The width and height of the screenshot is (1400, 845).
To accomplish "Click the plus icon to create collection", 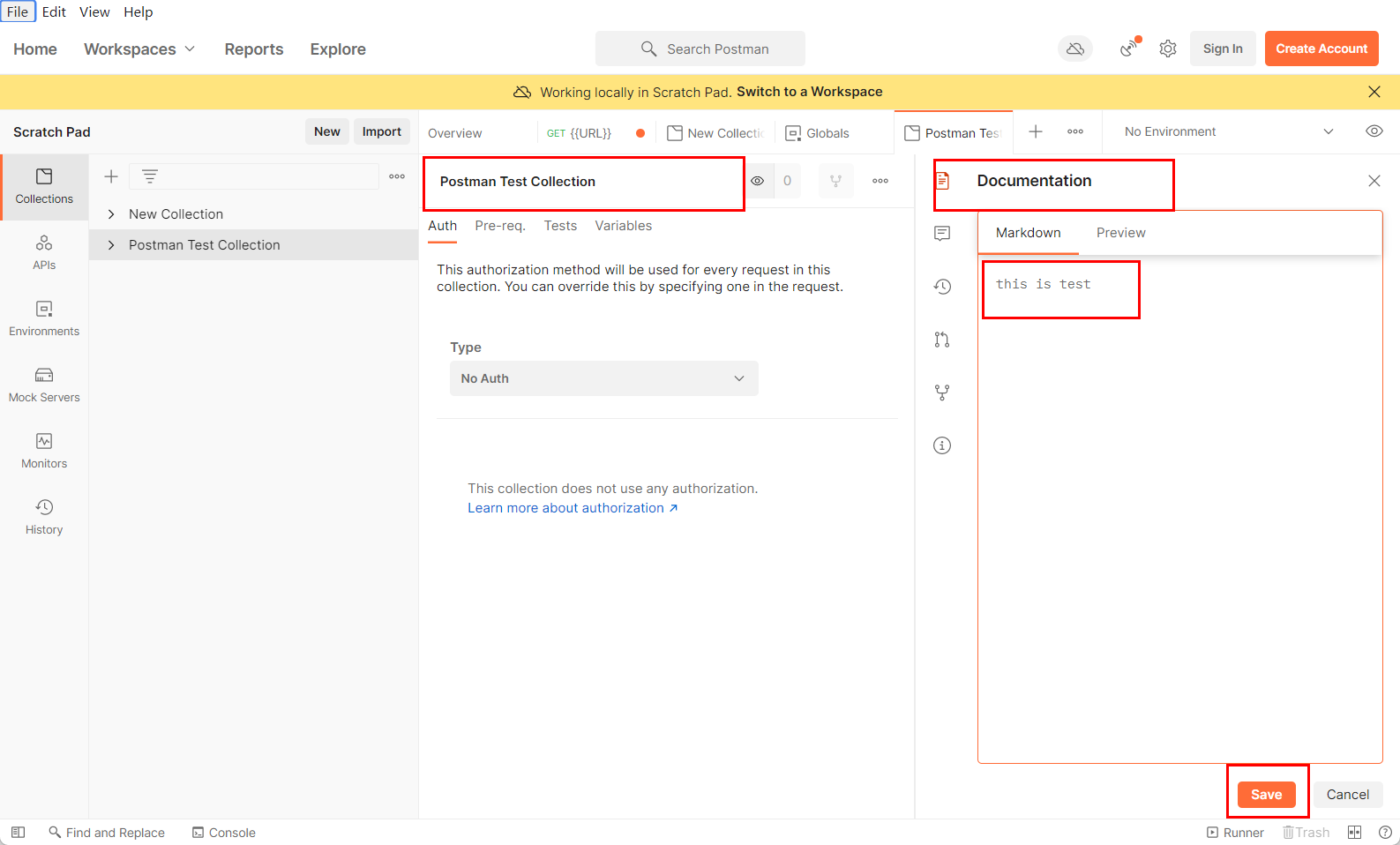I will (111, 176).
